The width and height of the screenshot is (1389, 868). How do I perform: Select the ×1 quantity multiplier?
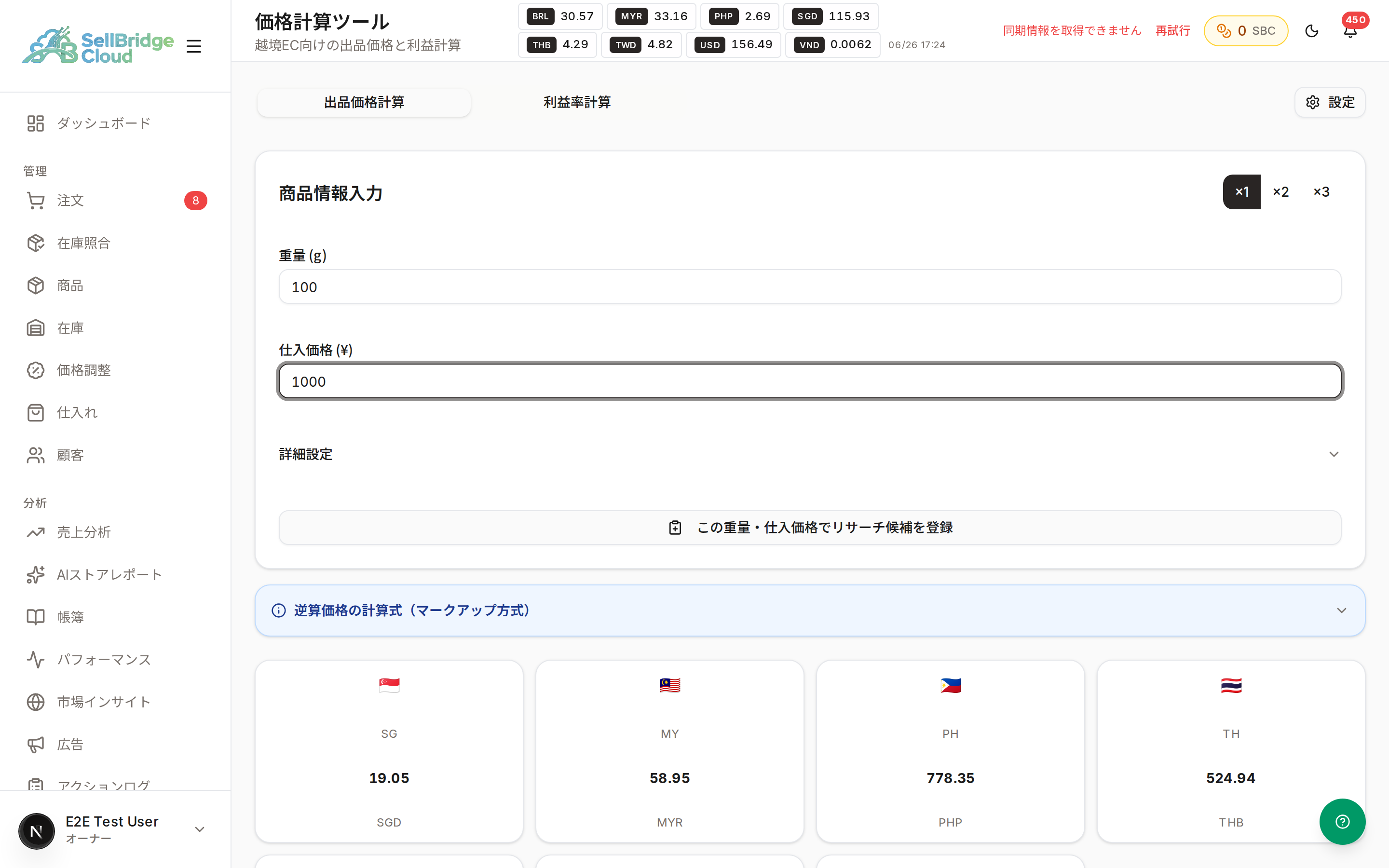tap(1241, 192)
